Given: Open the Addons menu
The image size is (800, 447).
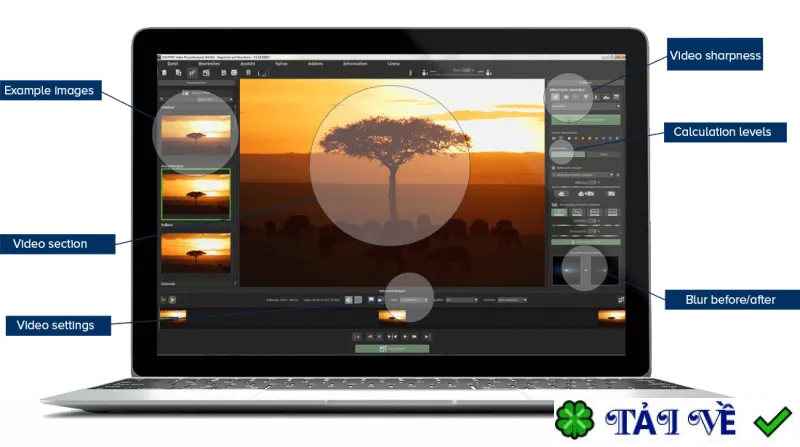Looking at the screenshot, I should pos(315,64).
